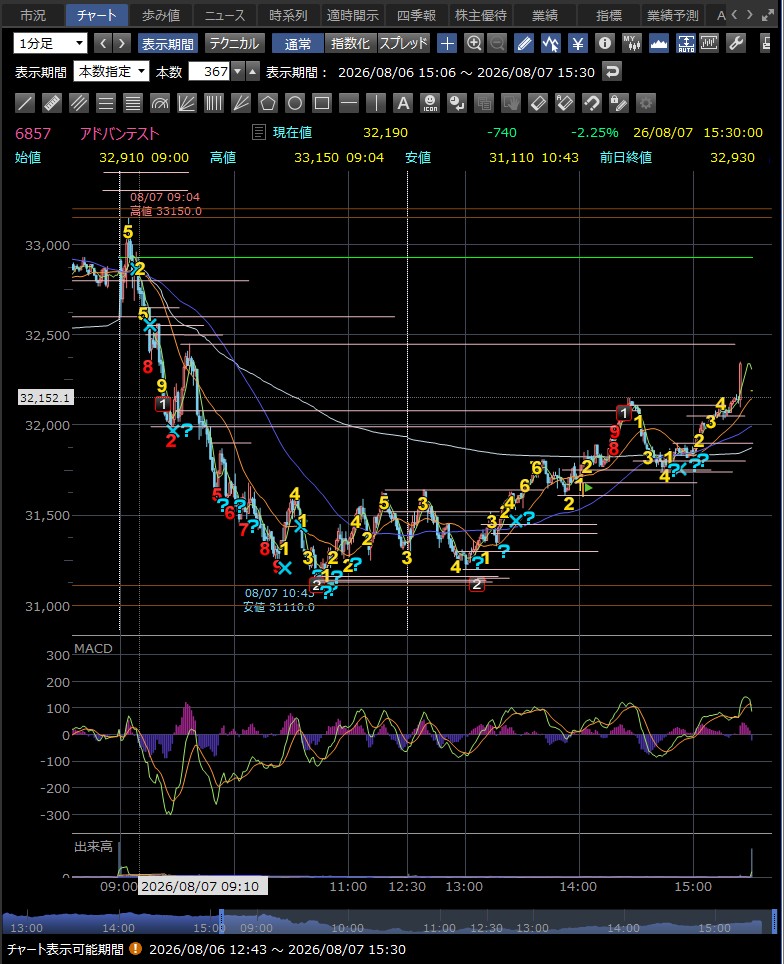Select the ruler measurement tool

[x=52, y=103]
